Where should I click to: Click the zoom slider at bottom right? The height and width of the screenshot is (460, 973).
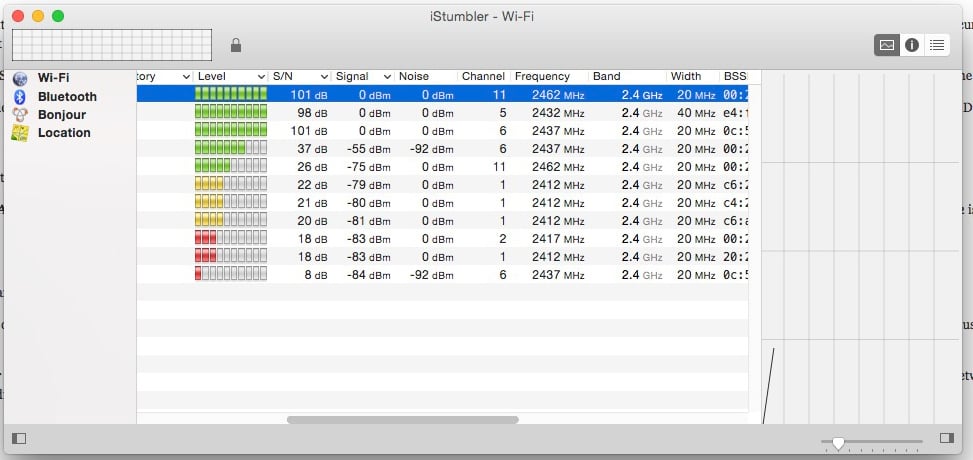[x=838, y=442]
